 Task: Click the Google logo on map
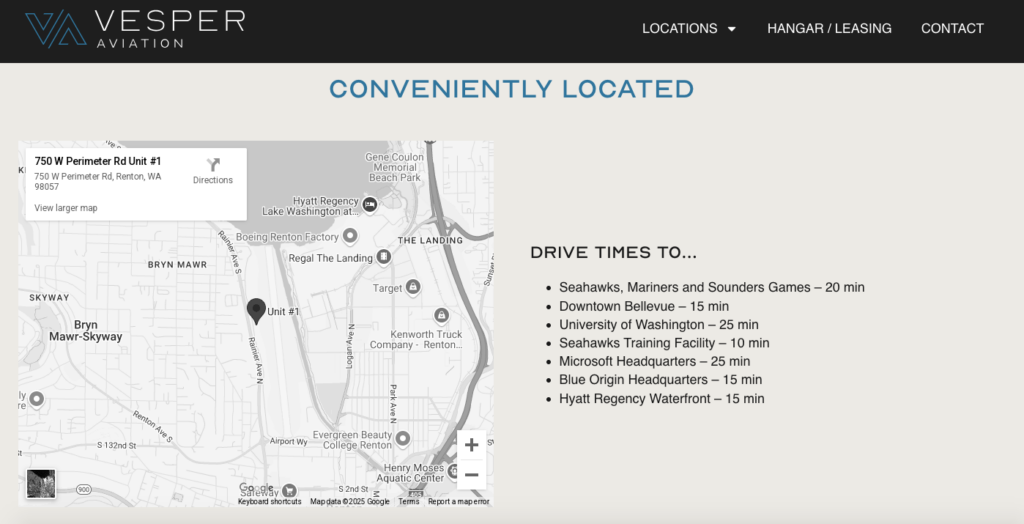click(256, 487)
